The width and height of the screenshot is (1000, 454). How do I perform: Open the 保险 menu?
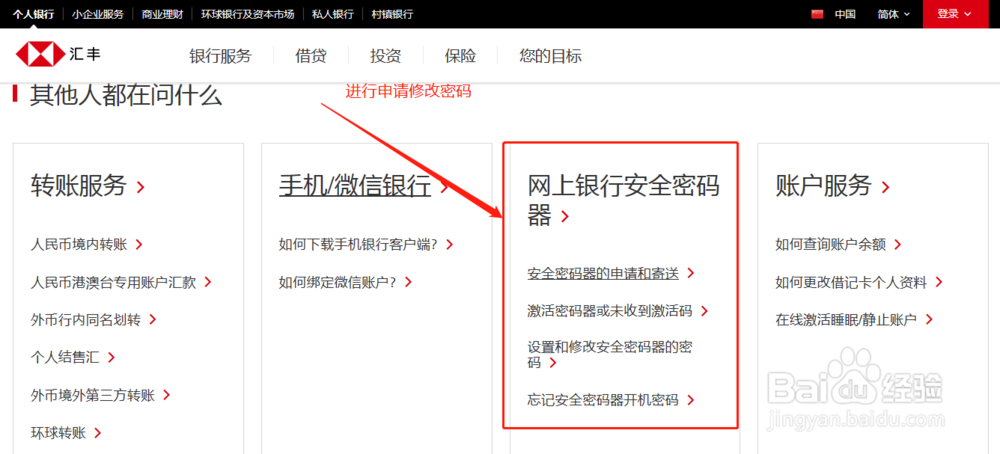click(460, 56)
